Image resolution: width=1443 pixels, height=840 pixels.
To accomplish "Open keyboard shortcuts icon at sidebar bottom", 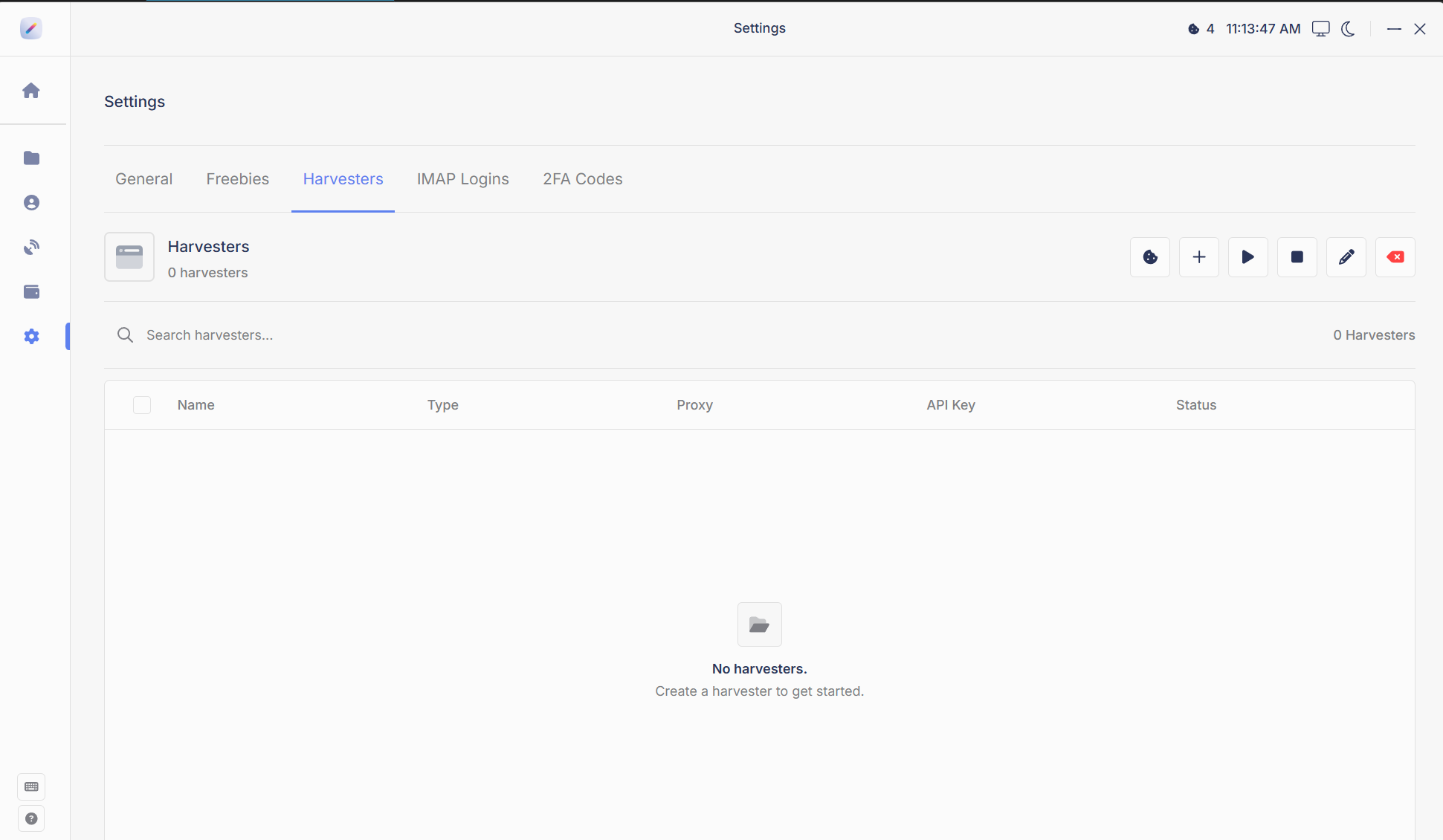I will click(x=31, y=786).
